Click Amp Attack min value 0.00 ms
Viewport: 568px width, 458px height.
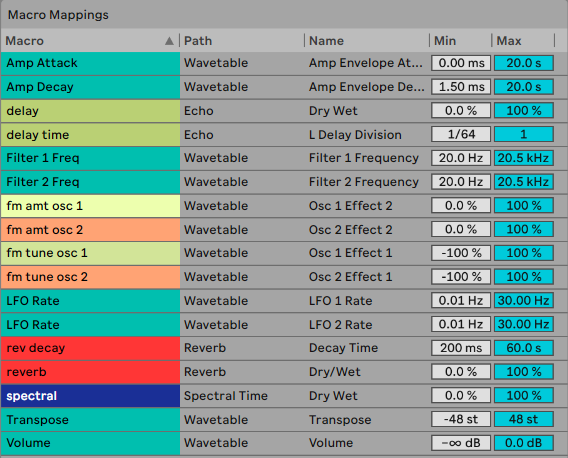[461, 63]
